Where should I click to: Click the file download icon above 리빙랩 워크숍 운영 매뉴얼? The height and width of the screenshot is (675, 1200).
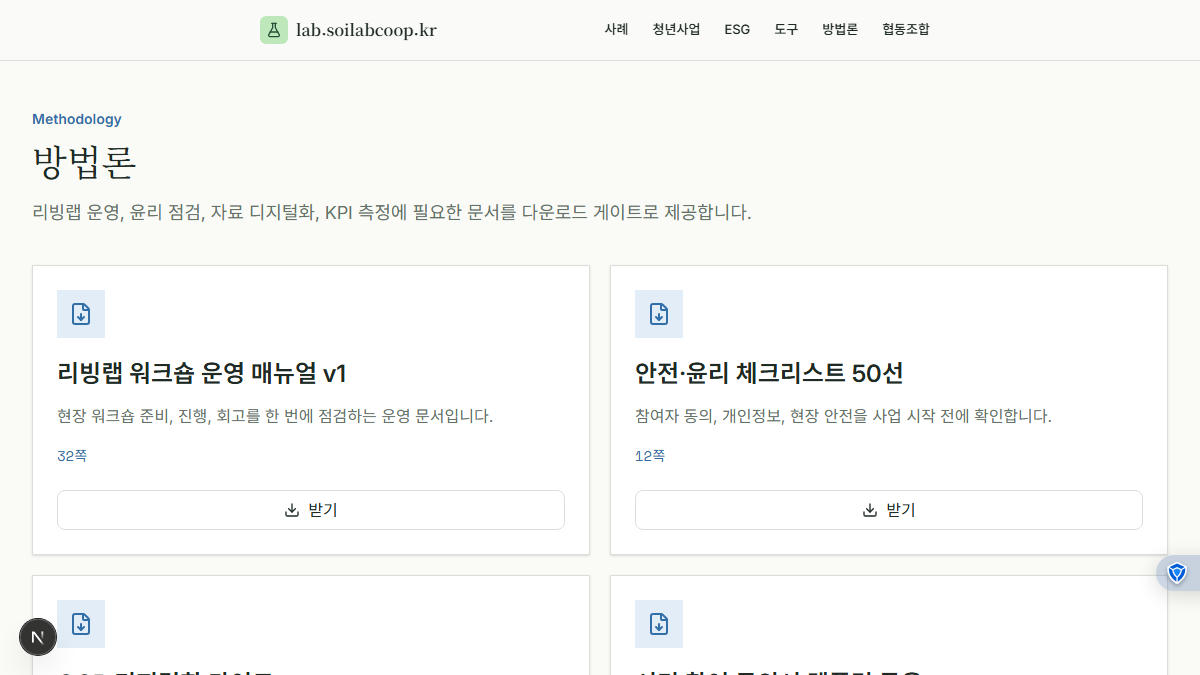pos(81,314)
